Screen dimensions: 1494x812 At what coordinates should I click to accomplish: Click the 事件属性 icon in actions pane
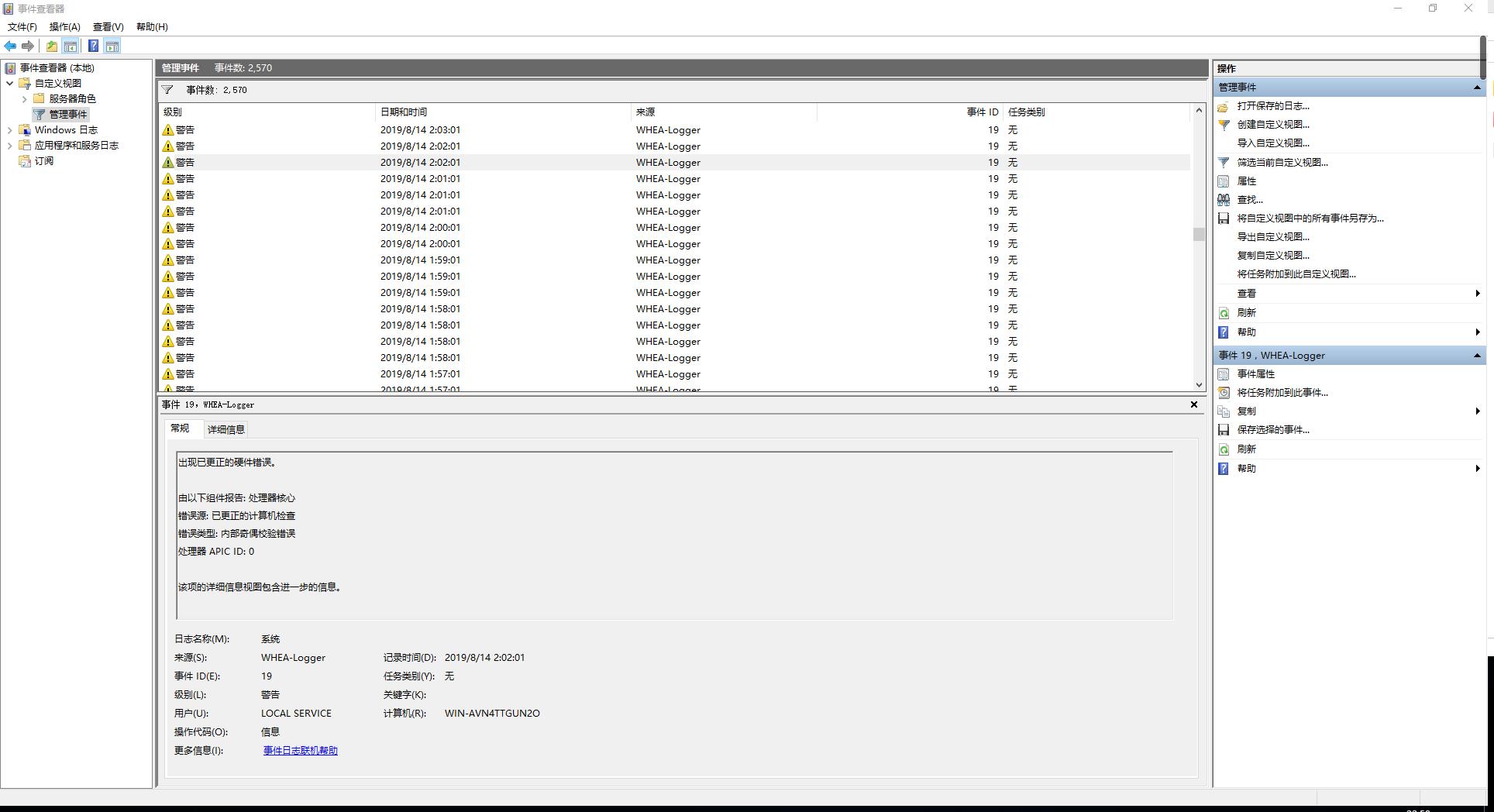click(x=1224, y=374)
